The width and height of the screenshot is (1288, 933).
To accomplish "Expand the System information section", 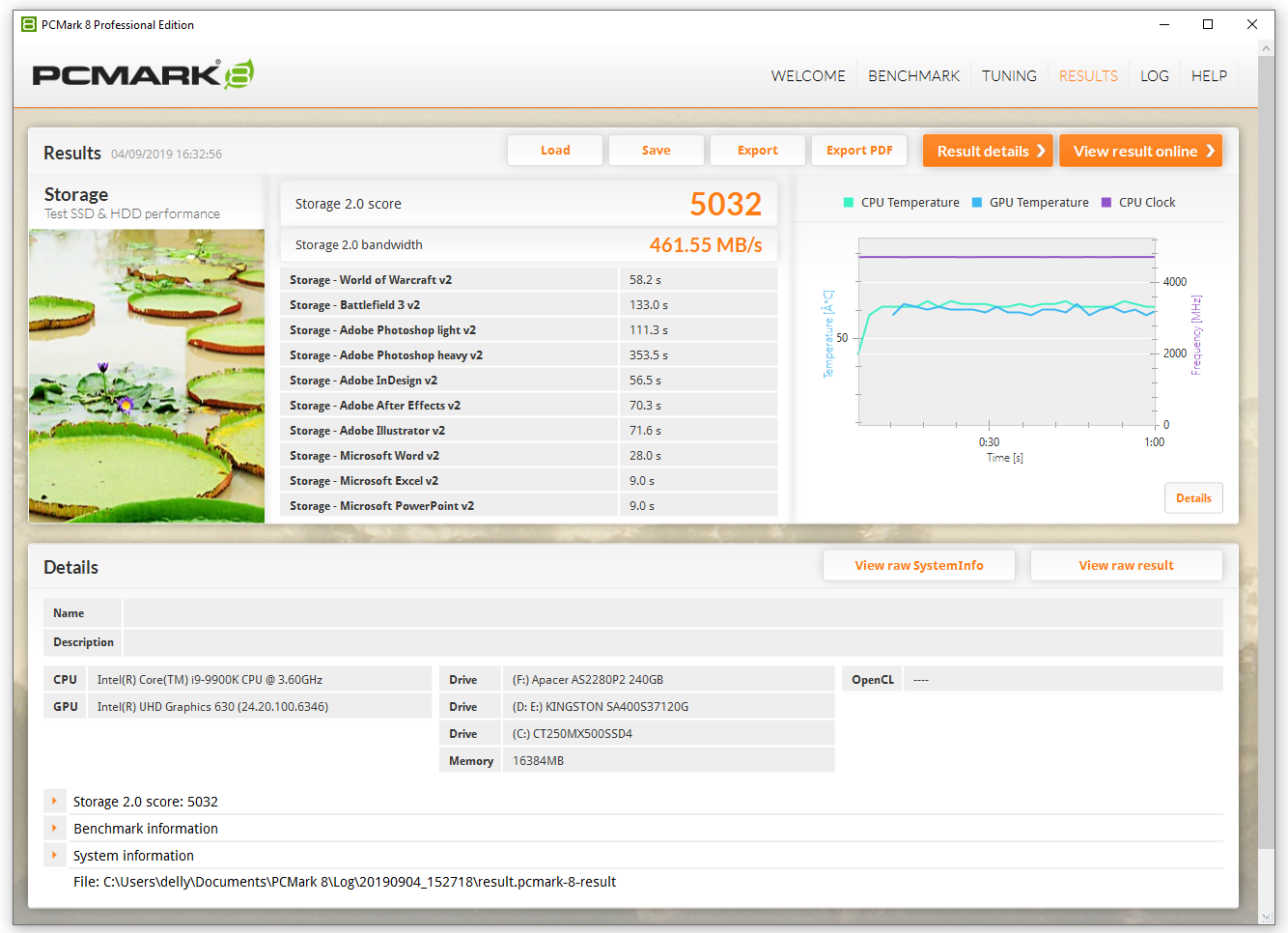I will point(54,855).
